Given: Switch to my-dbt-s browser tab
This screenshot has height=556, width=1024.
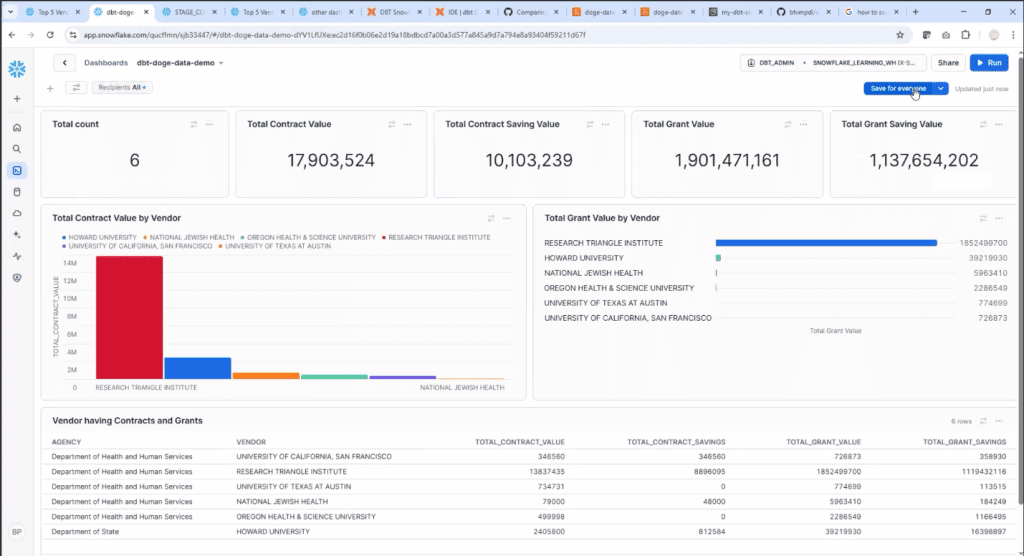Looking at the screenshot, I should coord(734,12).
